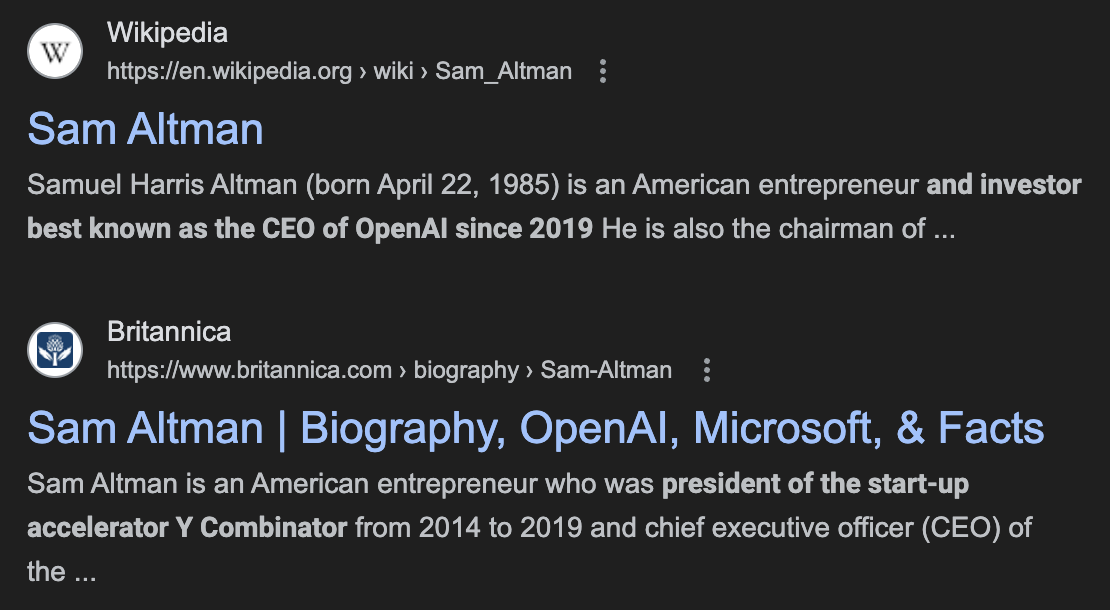Screen dimensions: 1110x610
Task: Click the Britannica thistle favicon
Action: (x=55, y=350)
